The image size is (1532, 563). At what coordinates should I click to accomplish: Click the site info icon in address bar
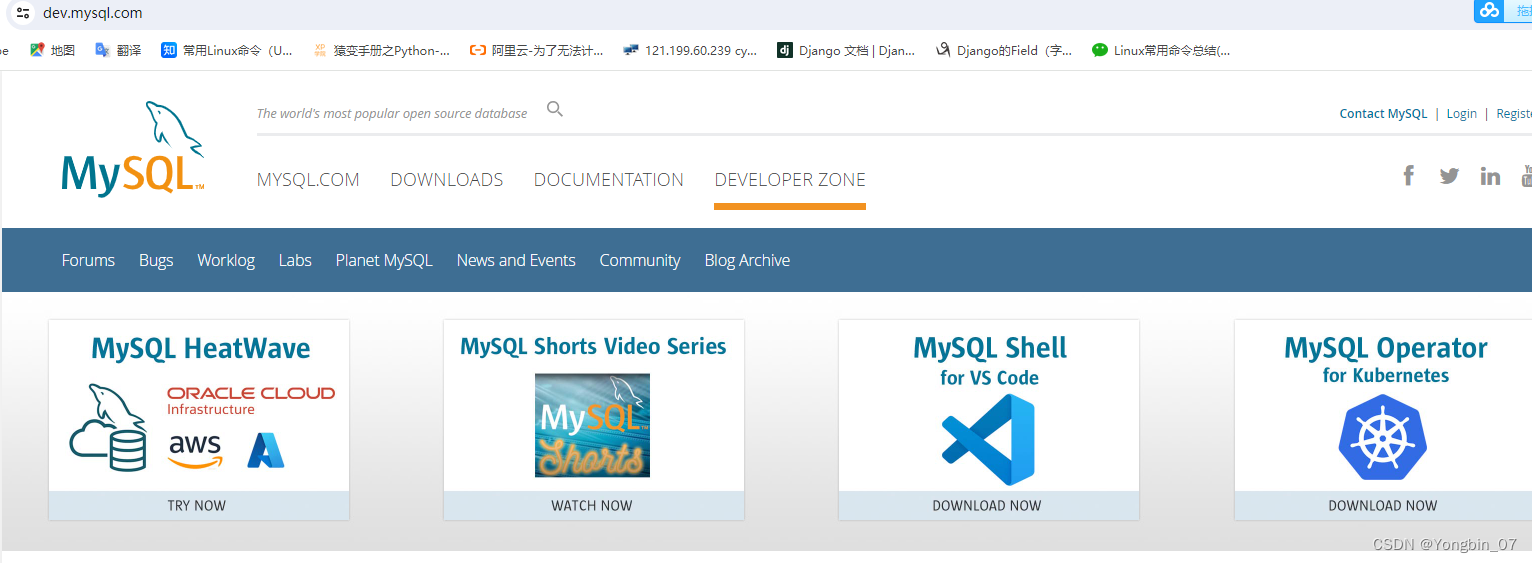pos(23,13)
